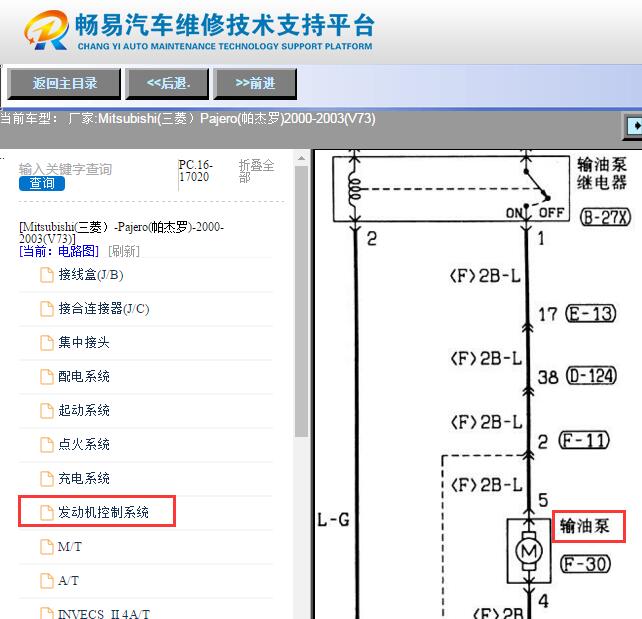The image size is (642, 619).
Task: Click document icon beside 发动机控制系统
Action: [x=47, y=513]
